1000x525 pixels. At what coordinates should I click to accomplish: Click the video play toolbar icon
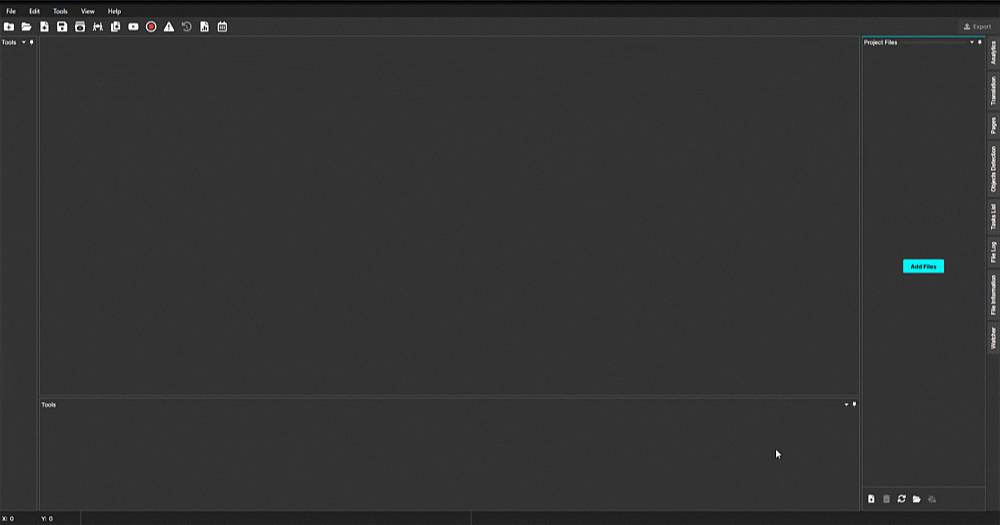coord(133,27)
